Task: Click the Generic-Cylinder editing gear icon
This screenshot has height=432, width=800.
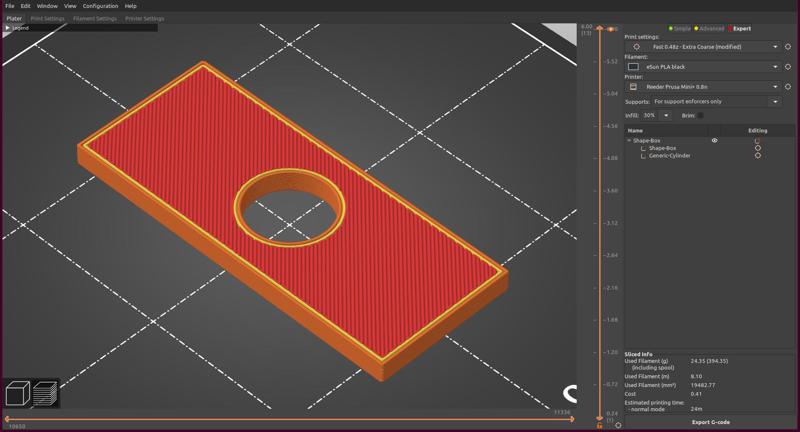Action: point(758,156)
